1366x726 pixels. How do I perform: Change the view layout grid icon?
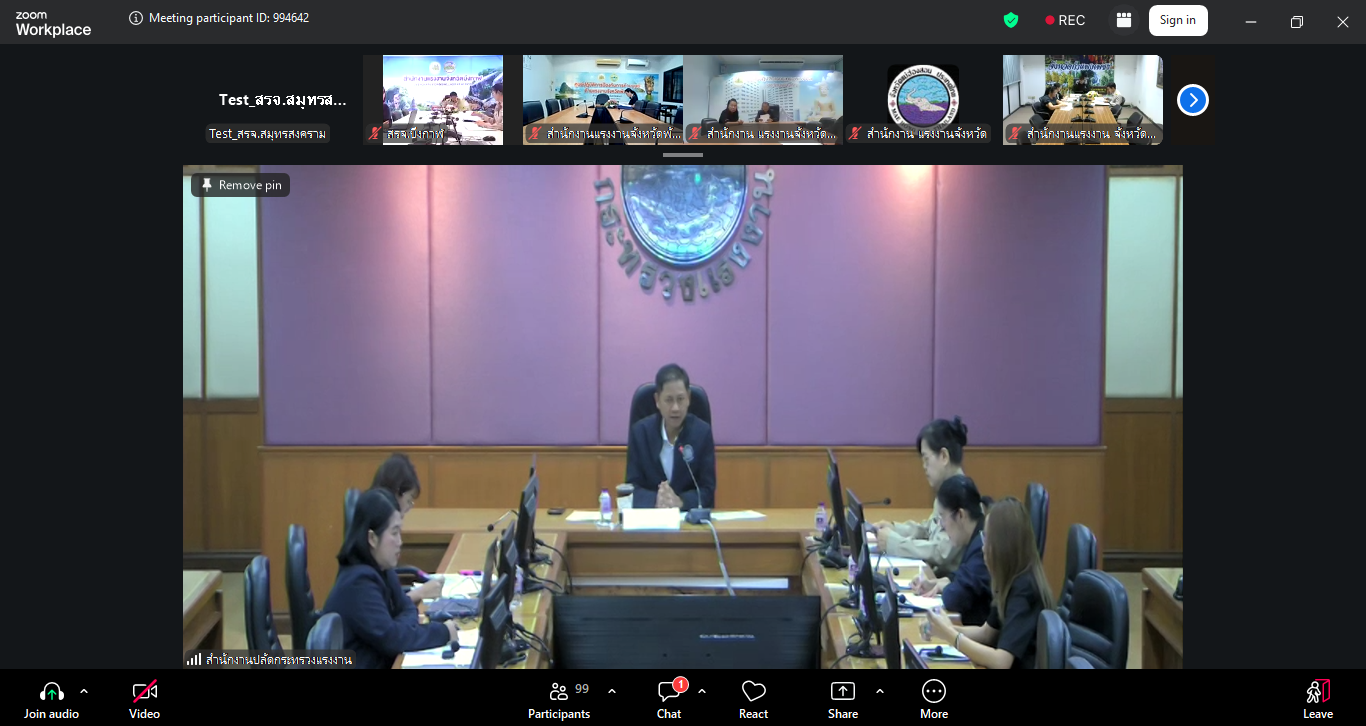click(x=1124, y=20)
